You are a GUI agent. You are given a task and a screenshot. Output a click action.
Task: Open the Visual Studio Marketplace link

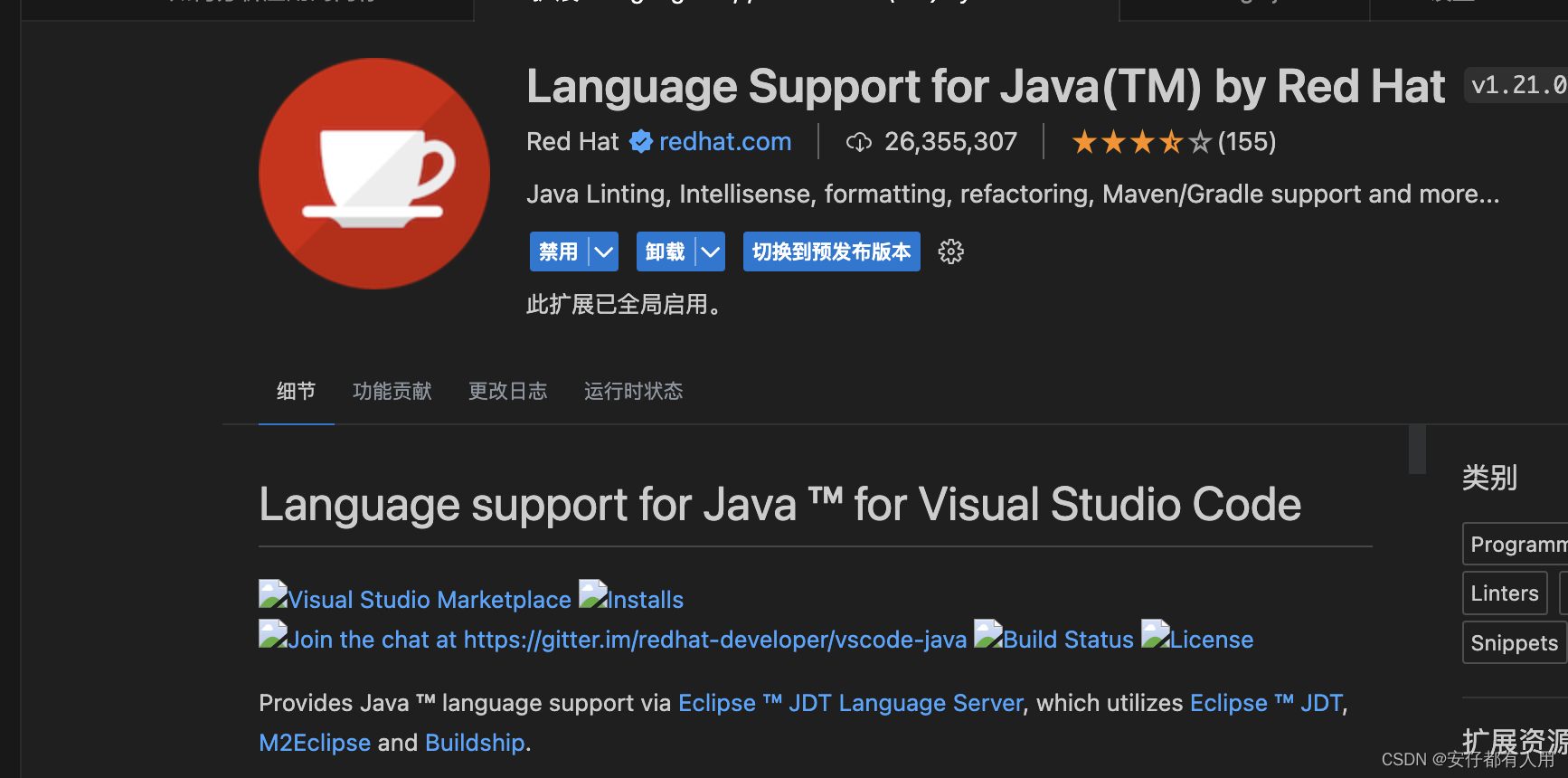[x=415, y=599]
